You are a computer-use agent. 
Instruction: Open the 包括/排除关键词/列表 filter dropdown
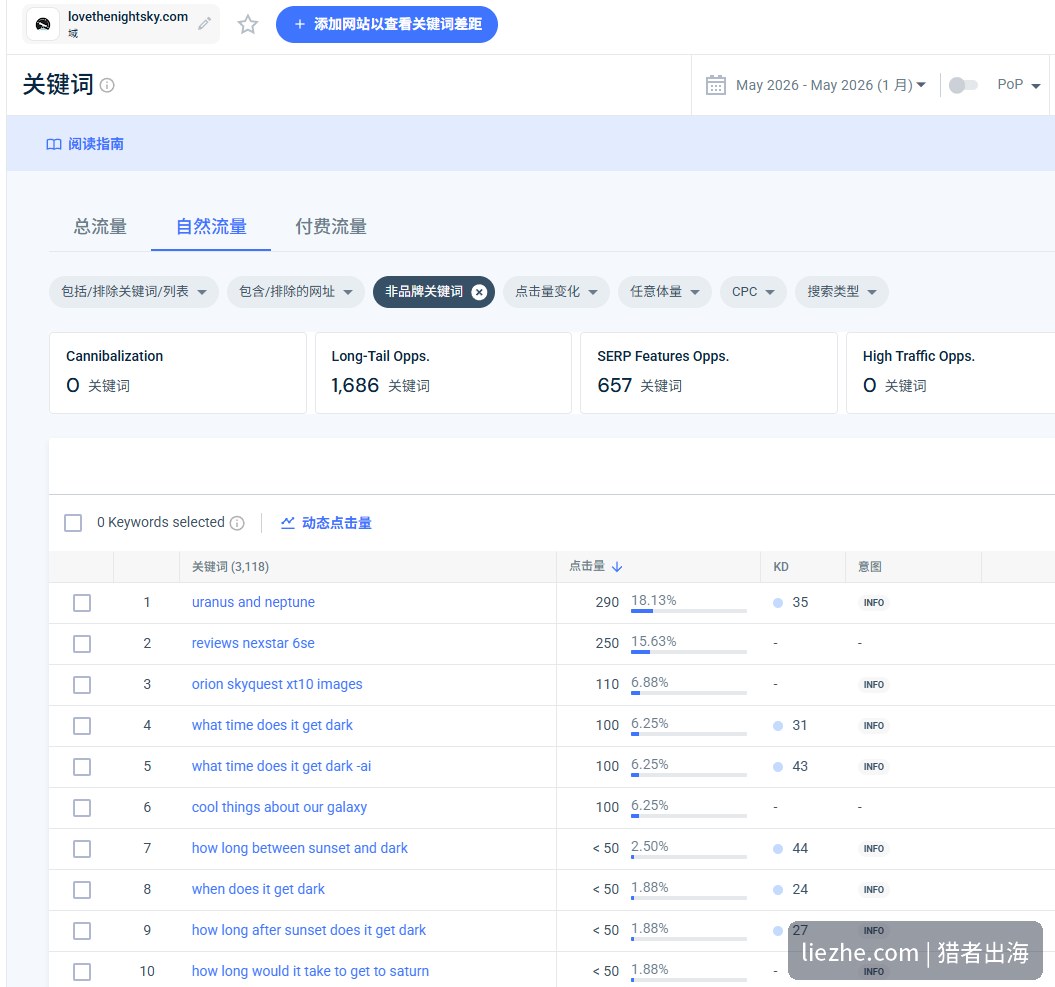pyautogui.click(x=134, y=292)
